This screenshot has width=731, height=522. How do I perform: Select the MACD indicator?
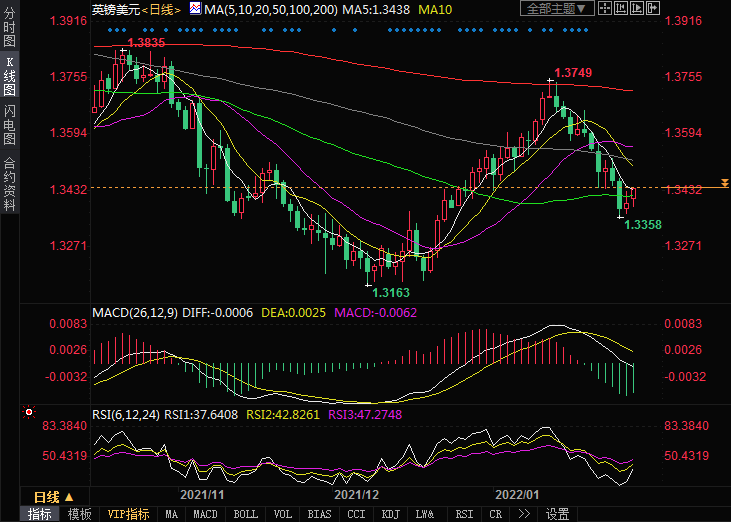pyautogui.click(x=205, y=514)
